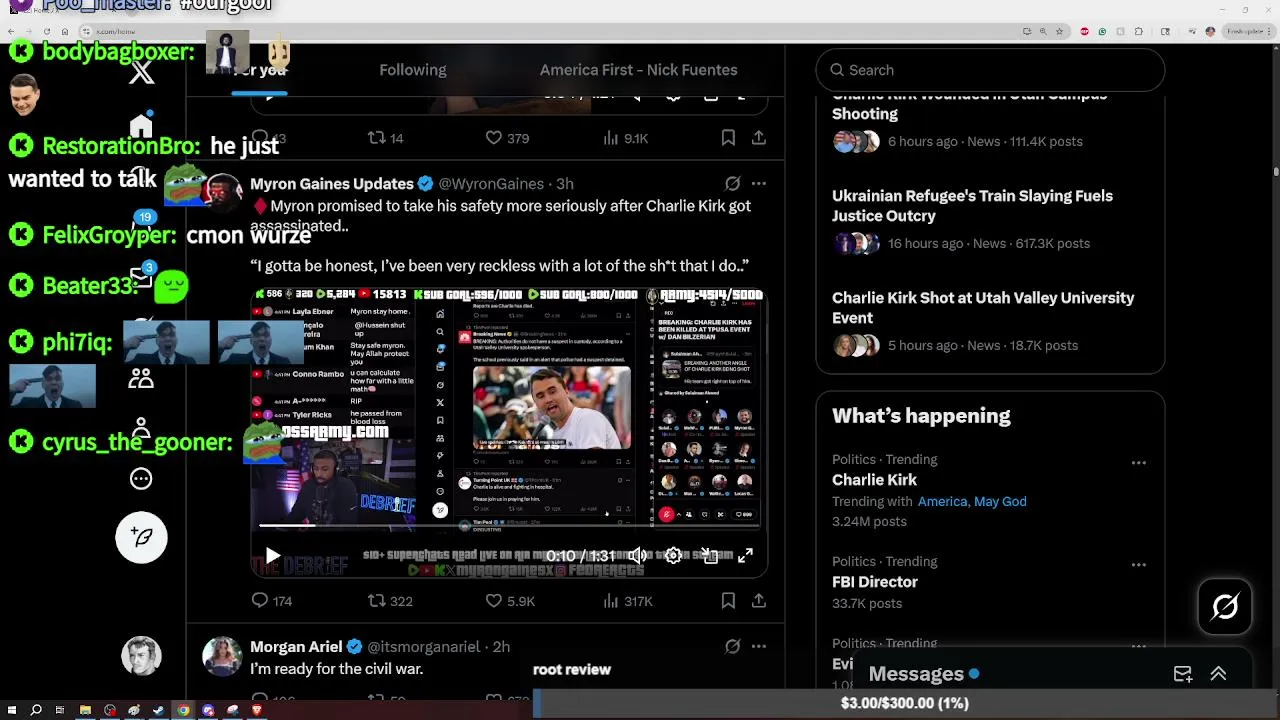Open Communities people icon in sidebar

tap(141, 378)
